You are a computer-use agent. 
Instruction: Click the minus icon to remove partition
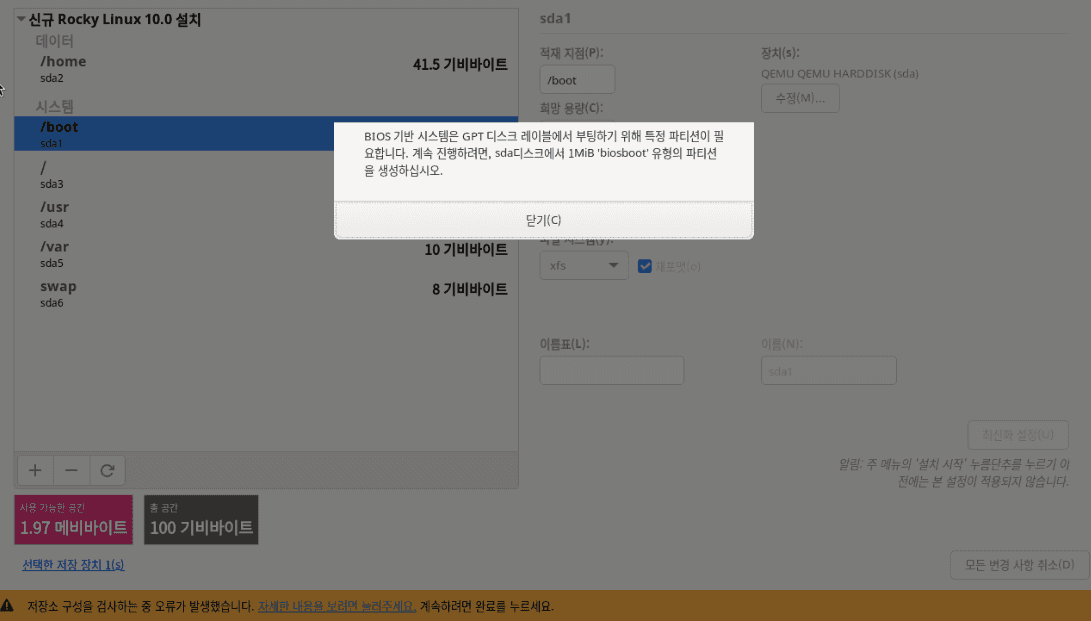tap(71, 470)
